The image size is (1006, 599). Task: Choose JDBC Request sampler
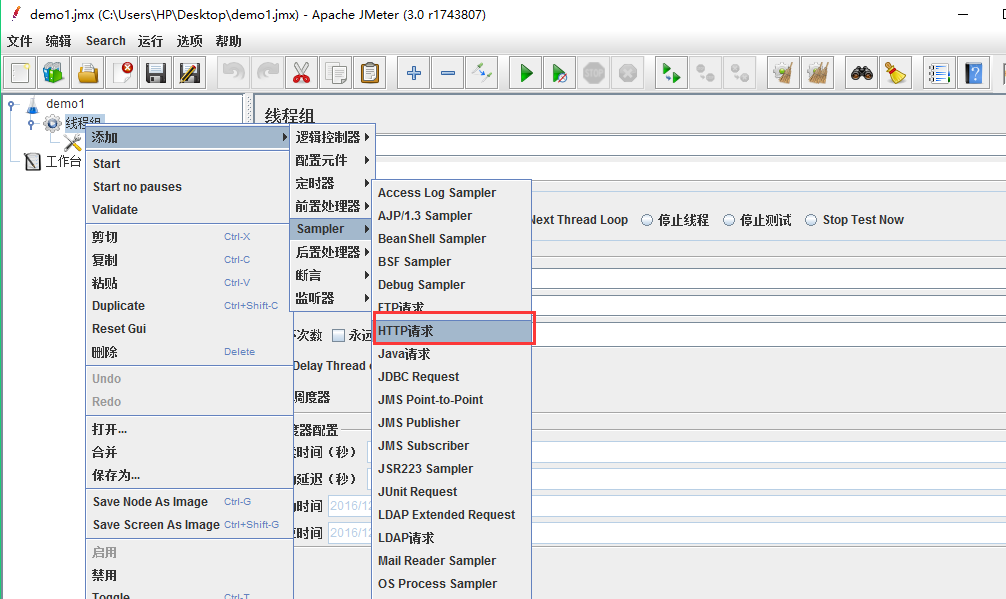point(452,377)
